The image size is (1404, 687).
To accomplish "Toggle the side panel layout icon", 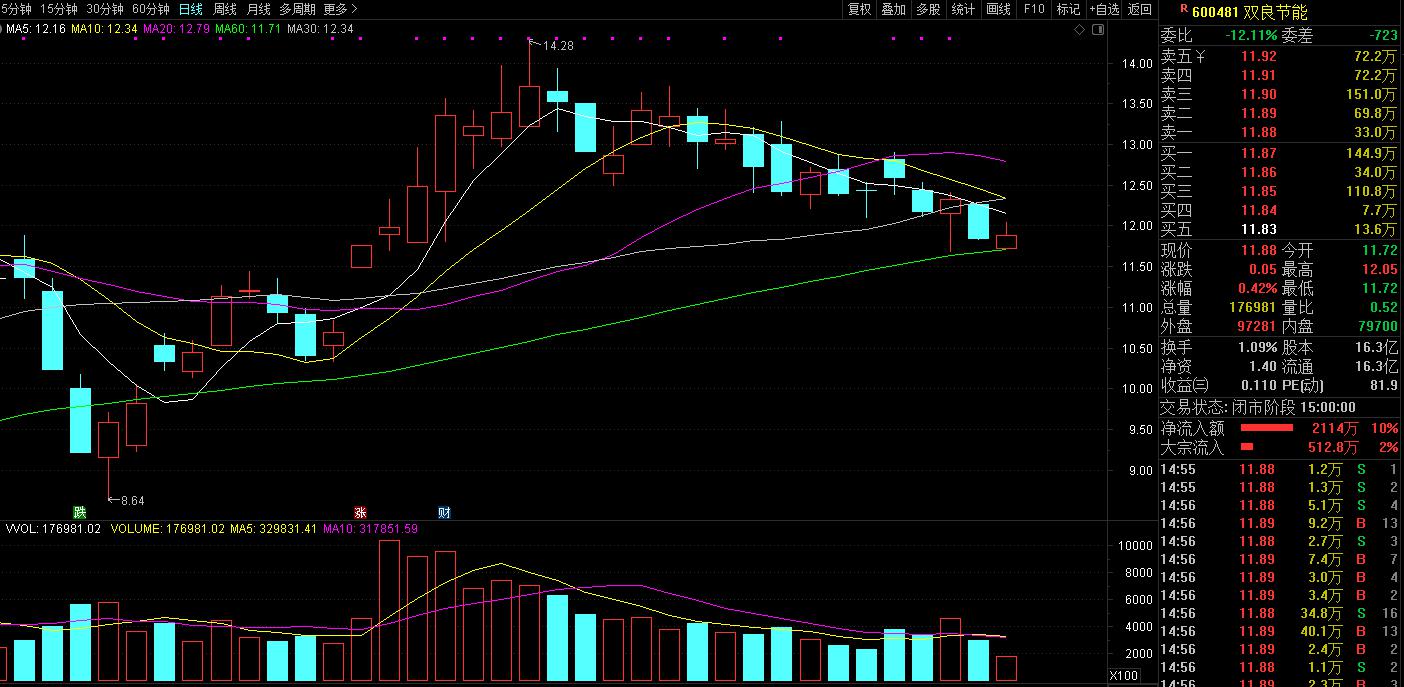I will 1099,30.
